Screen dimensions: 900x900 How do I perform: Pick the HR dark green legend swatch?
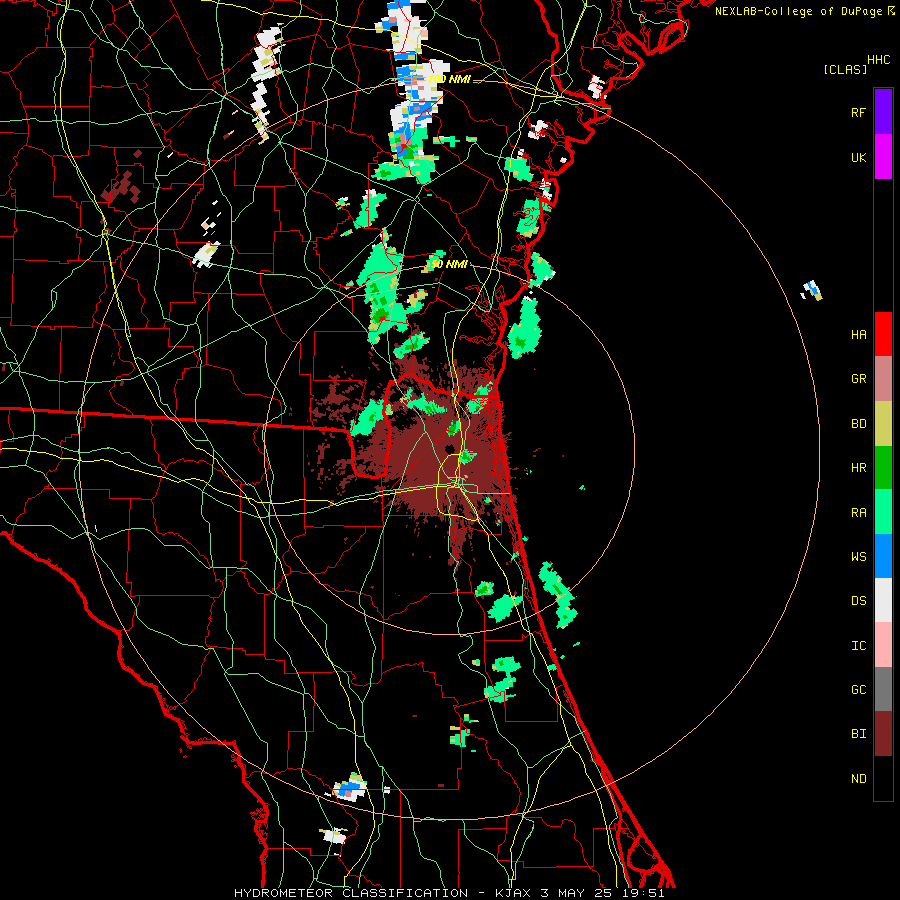coord(883,468)
